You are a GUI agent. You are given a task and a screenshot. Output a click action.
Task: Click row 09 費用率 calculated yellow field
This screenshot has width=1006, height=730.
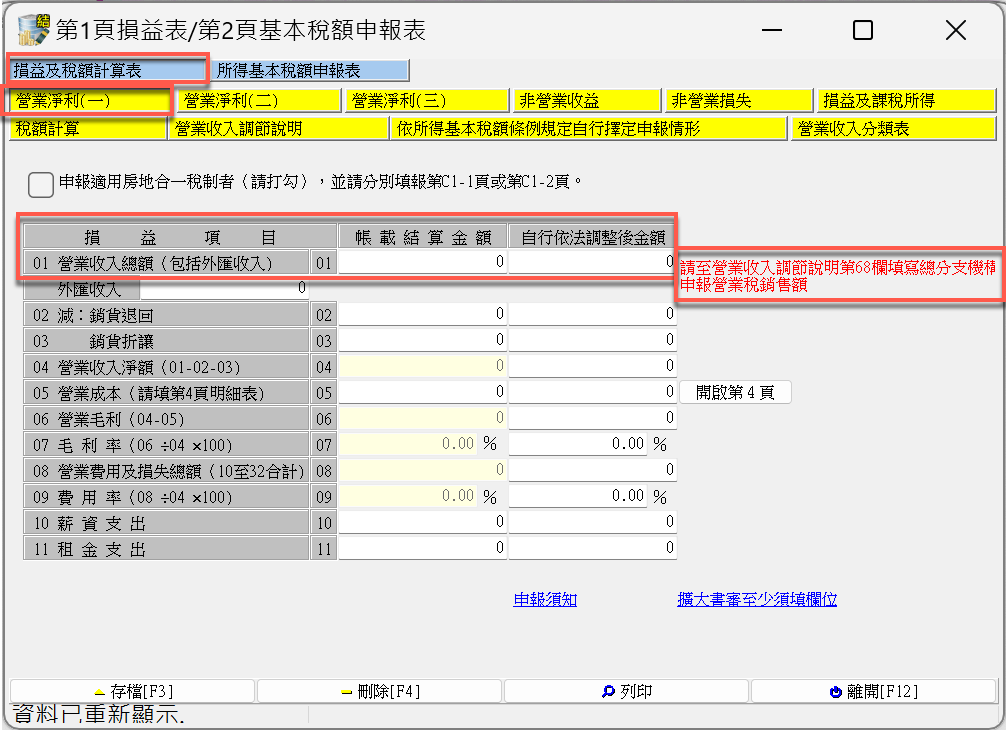408,496
